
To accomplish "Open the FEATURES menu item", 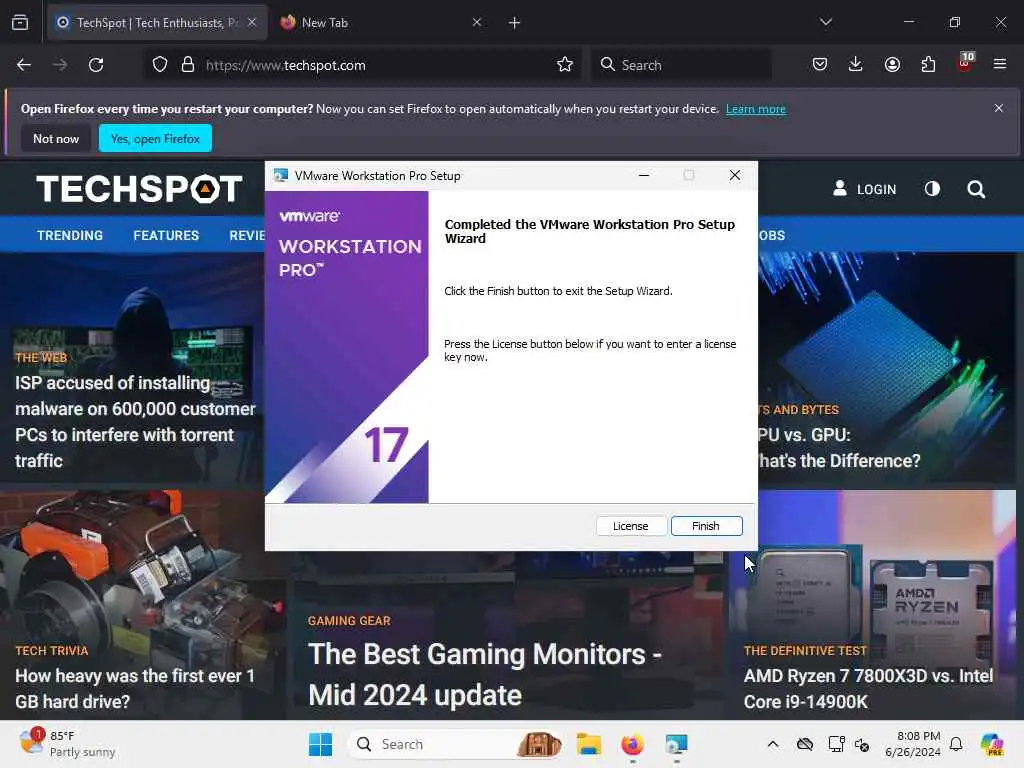I will point(166,235).
